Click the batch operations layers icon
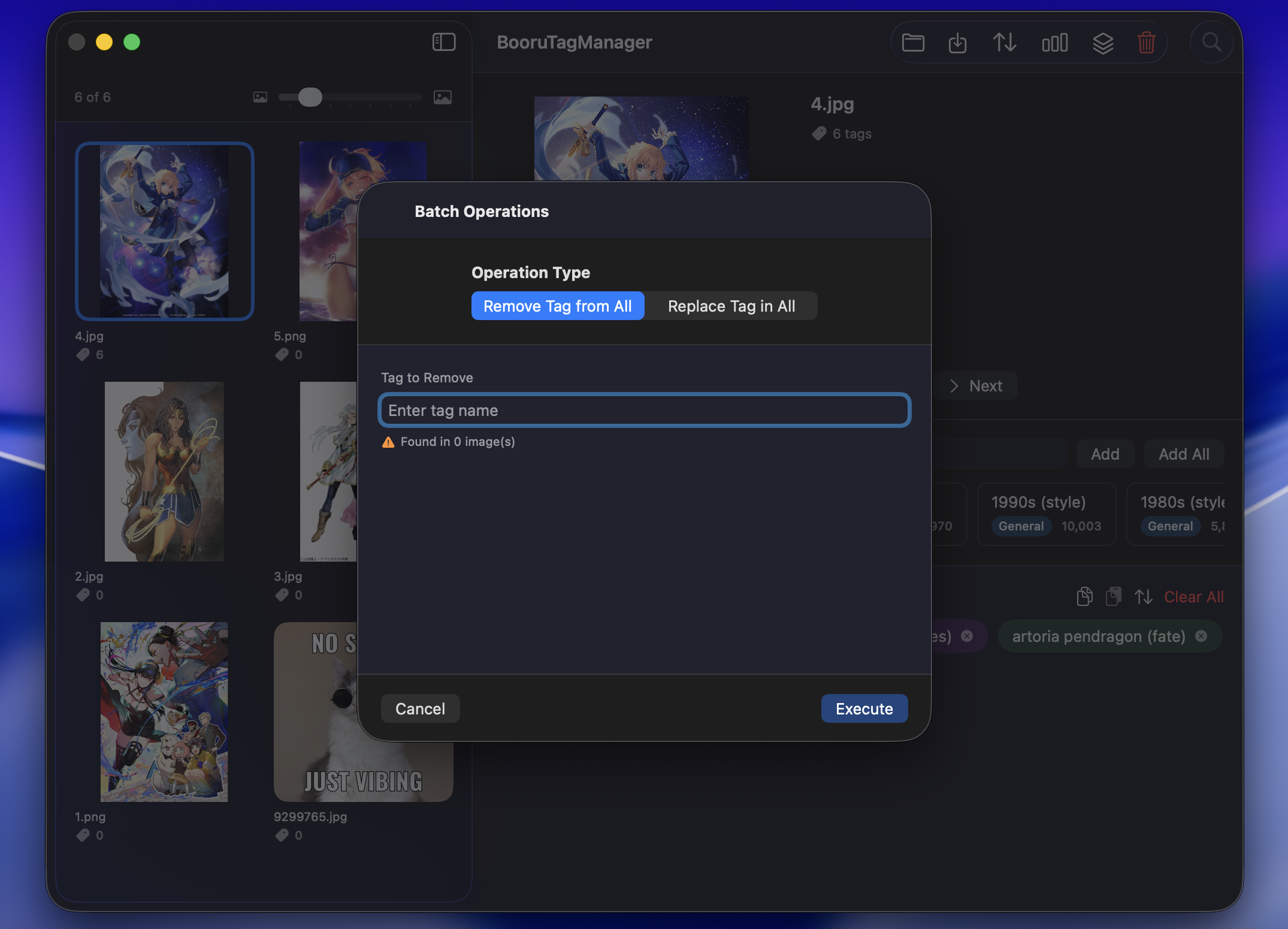Screen dimensions: 1288x929 click(x=1103, y=43)
